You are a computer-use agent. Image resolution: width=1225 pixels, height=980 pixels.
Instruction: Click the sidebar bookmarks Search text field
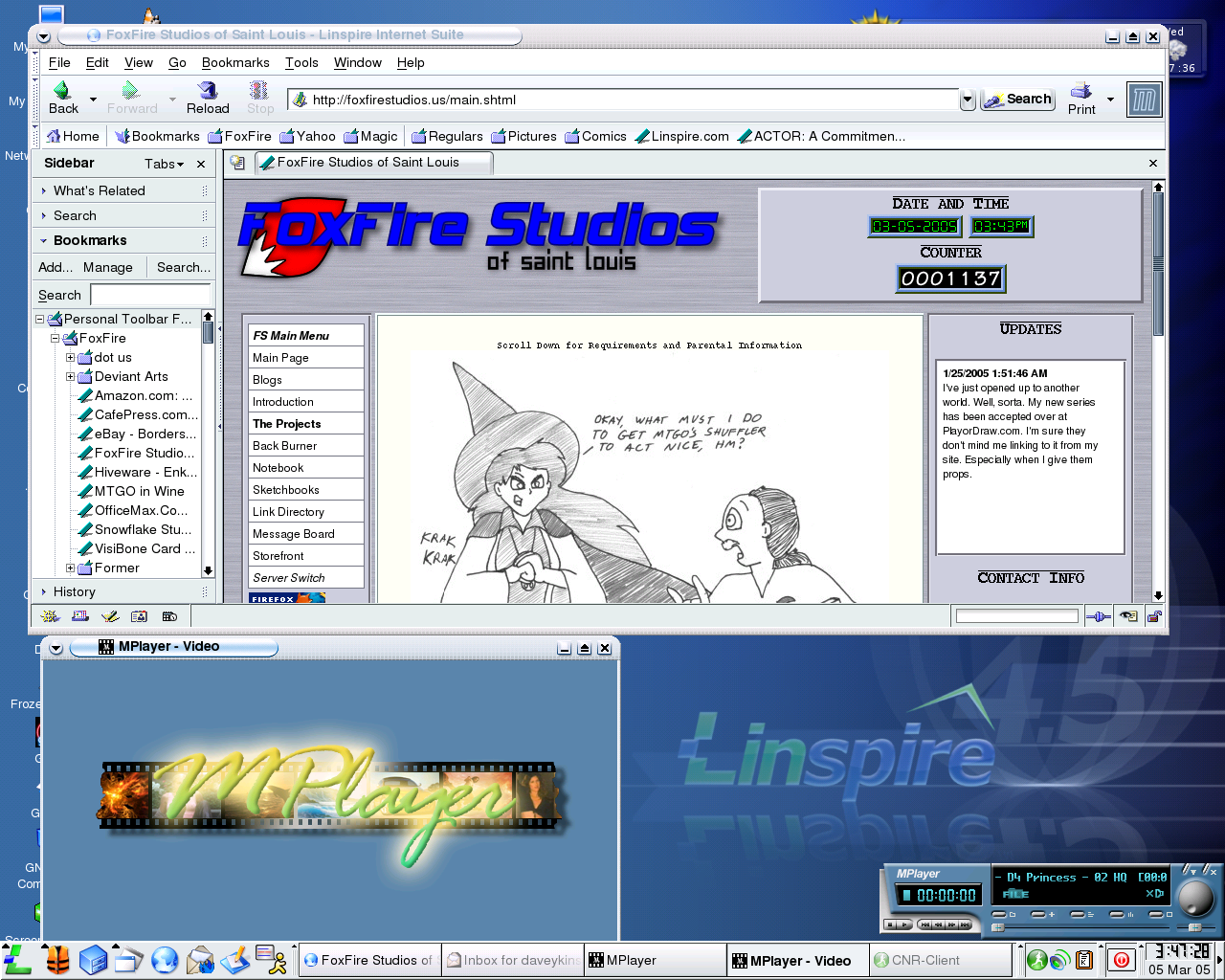150,295
